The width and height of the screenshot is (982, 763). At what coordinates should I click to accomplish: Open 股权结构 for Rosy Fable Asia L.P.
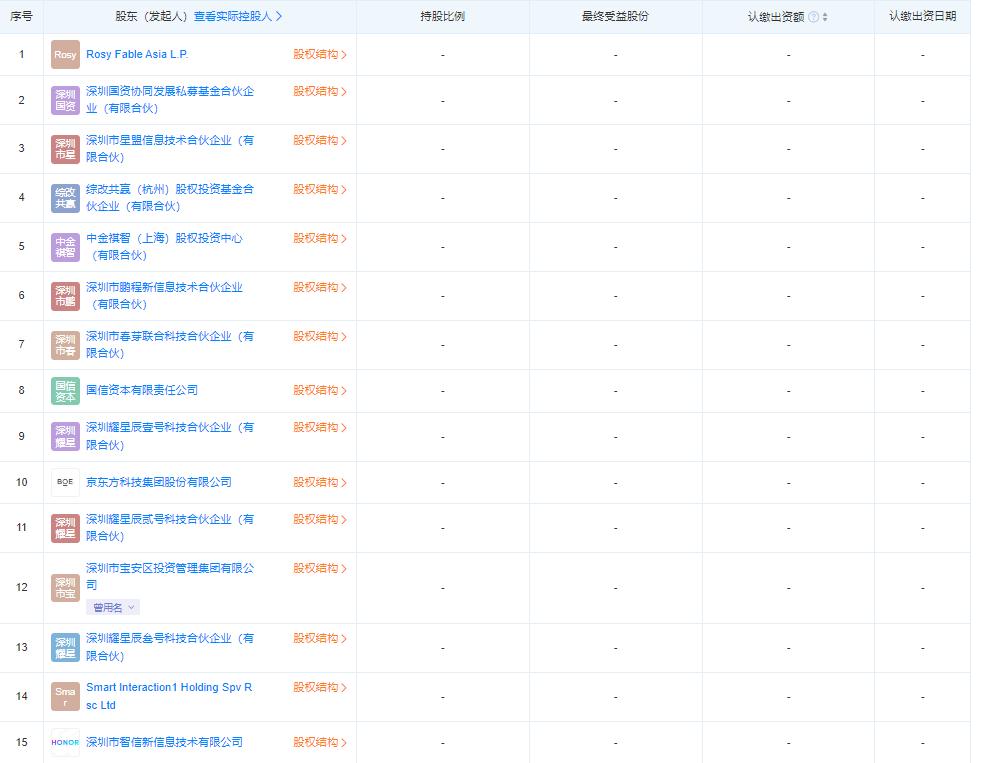(x=319, y=55)
